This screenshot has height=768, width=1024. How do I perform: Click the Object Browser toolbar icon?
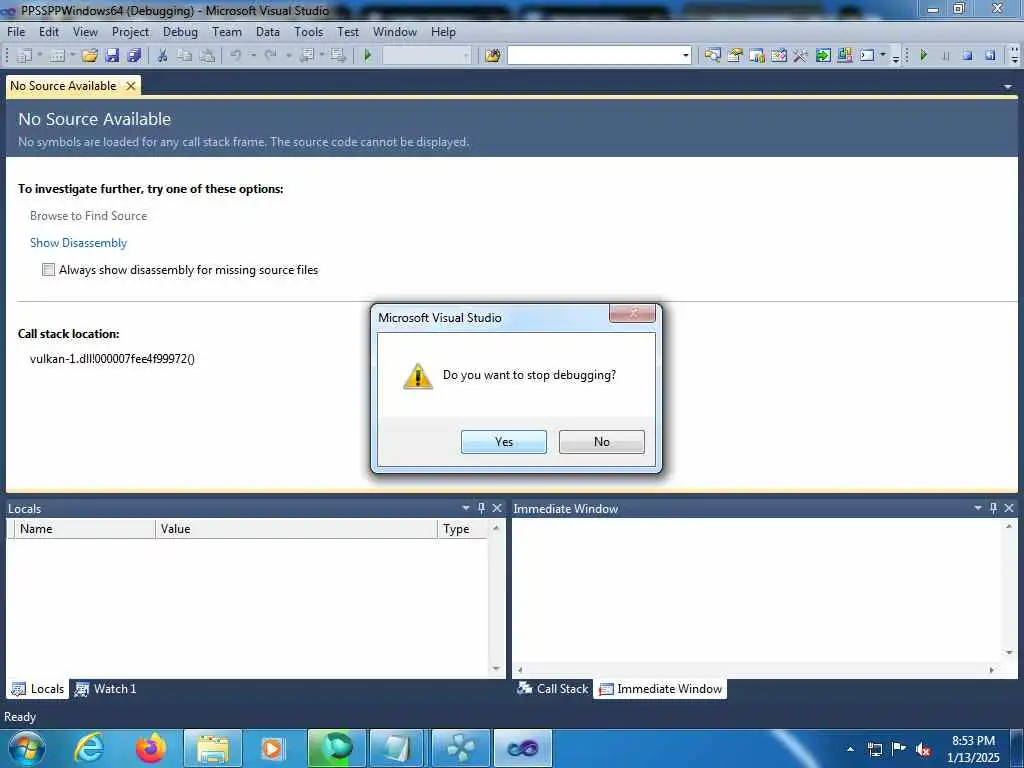[757, 56]
